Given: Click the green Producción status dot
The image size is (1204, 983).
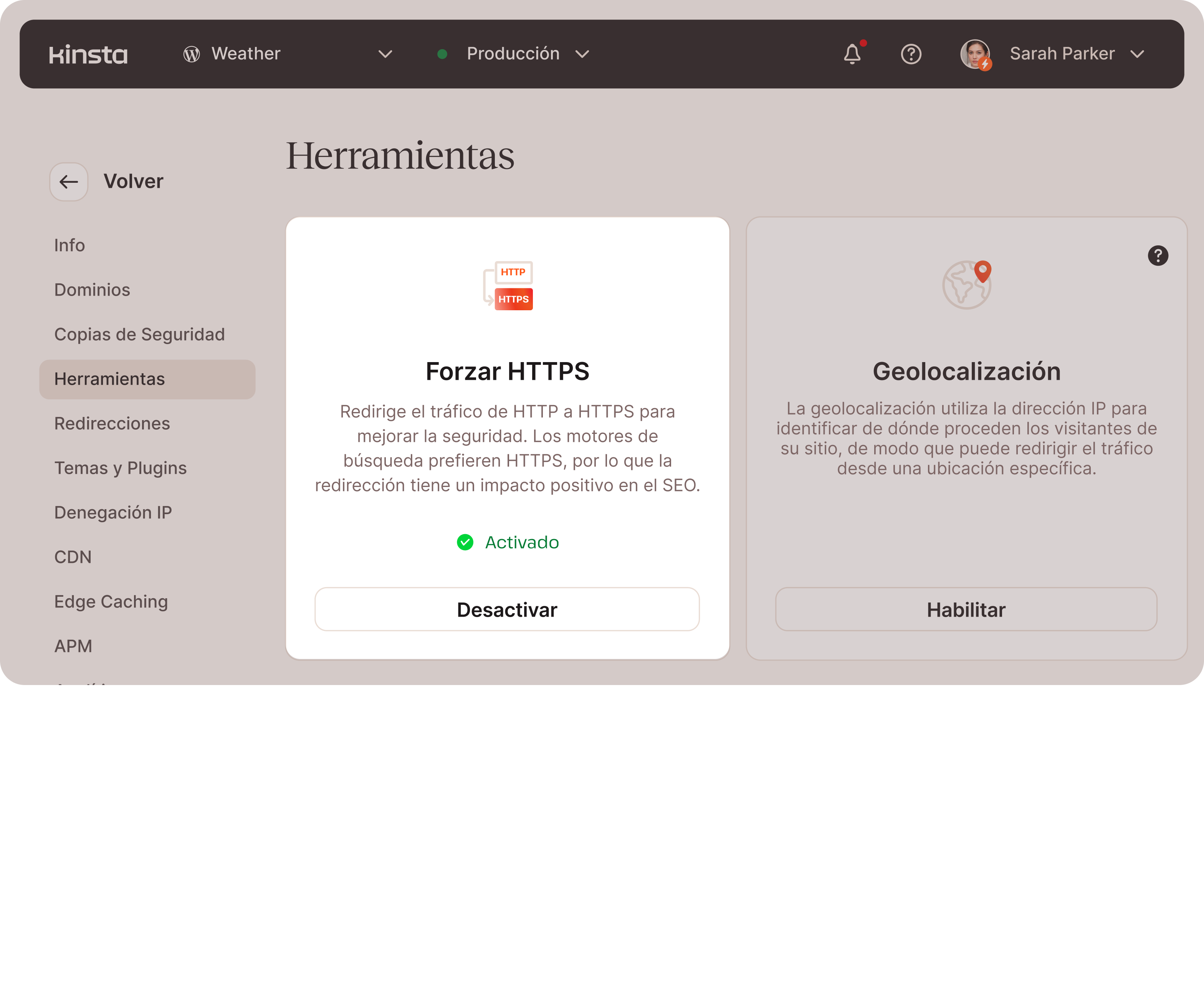Looking at the screenshot, I should (443, 55).
